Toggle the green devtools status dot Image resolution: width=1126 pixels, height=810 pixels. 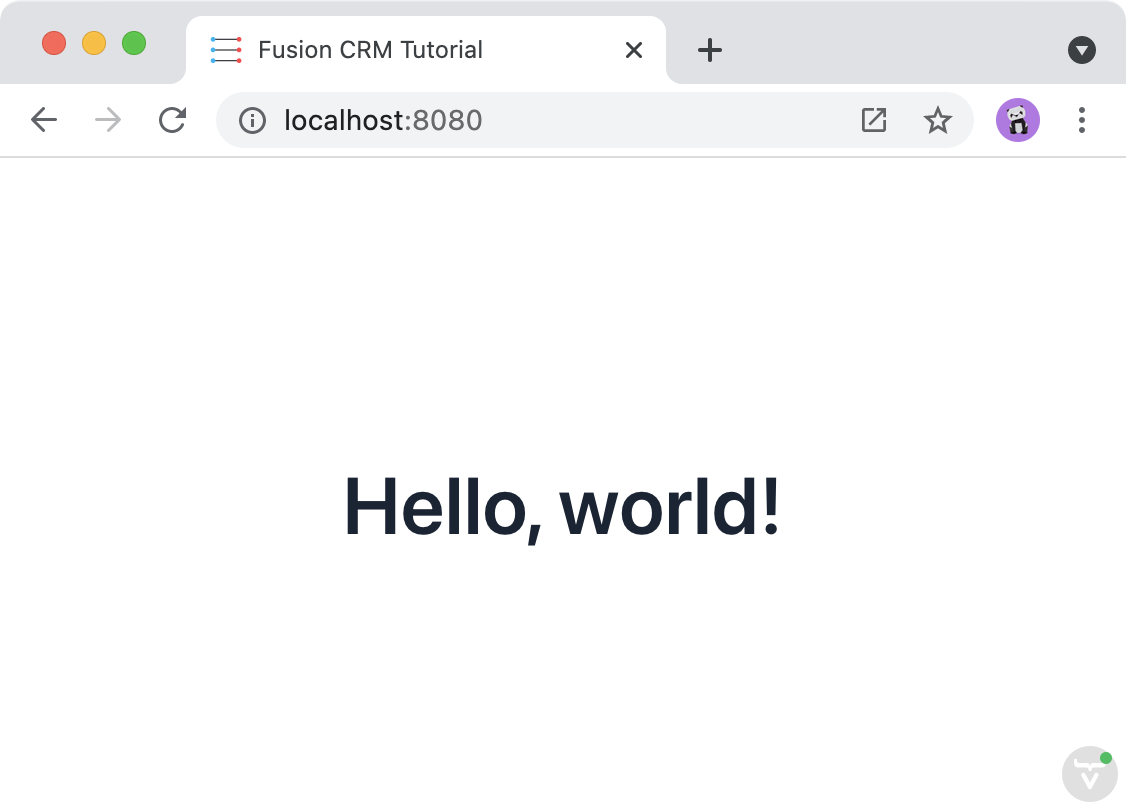pos(1108,757)
